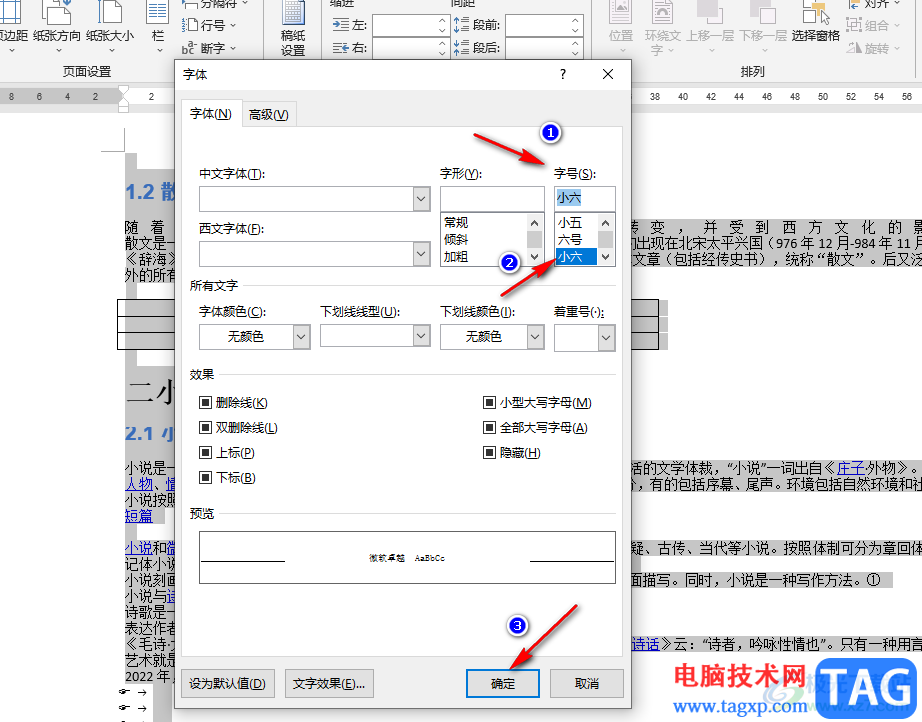This screenshot has height=722, width=922.
Task: Open the 短篇 hyperlink in document
Action: point(139,516)
